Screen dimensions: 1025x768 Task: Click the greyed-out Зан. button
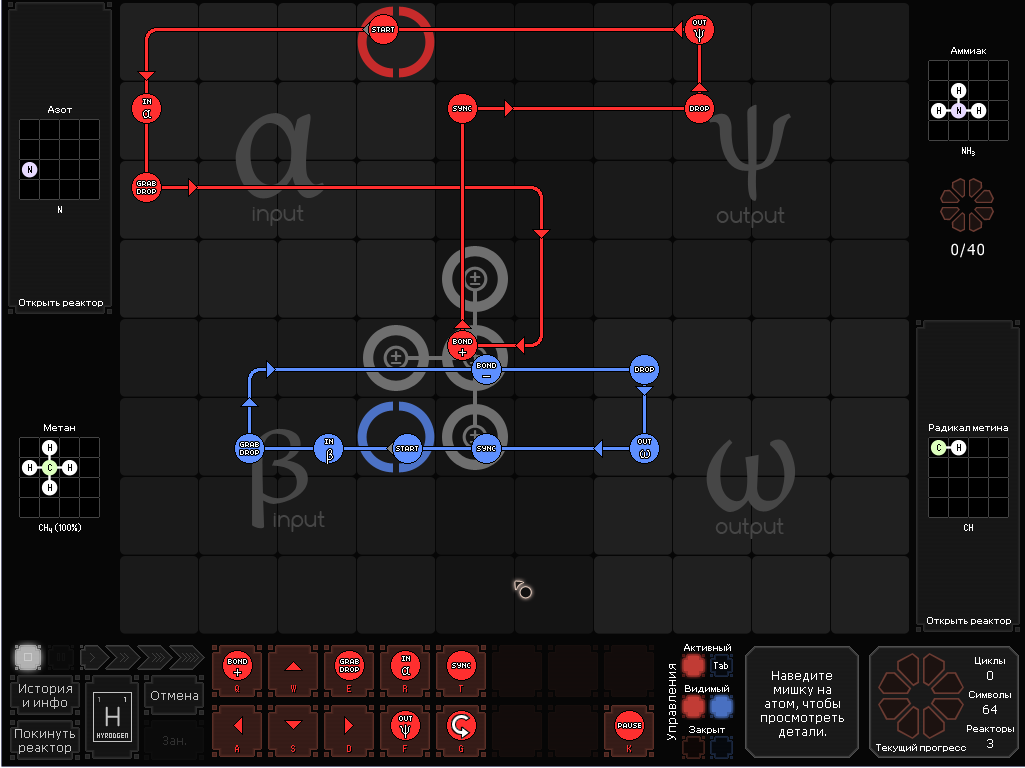175,741
